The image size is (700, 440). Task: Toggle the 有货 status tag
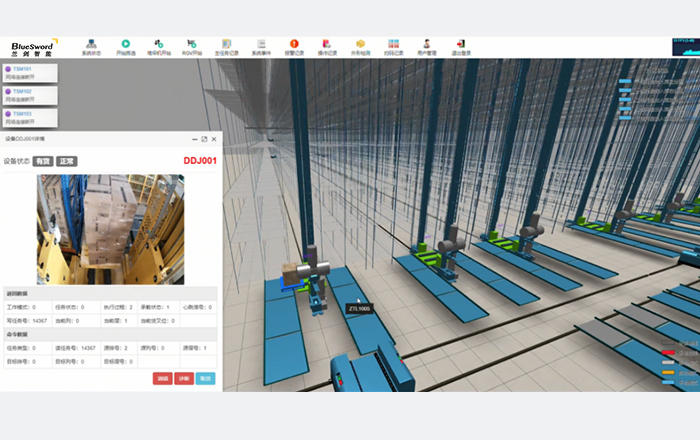click(42, 160)
